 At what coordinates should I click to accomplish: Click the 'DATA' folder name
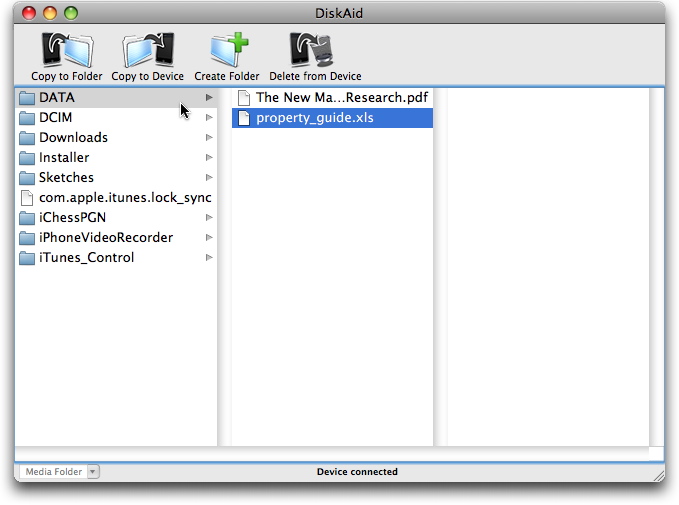(57, 97)
